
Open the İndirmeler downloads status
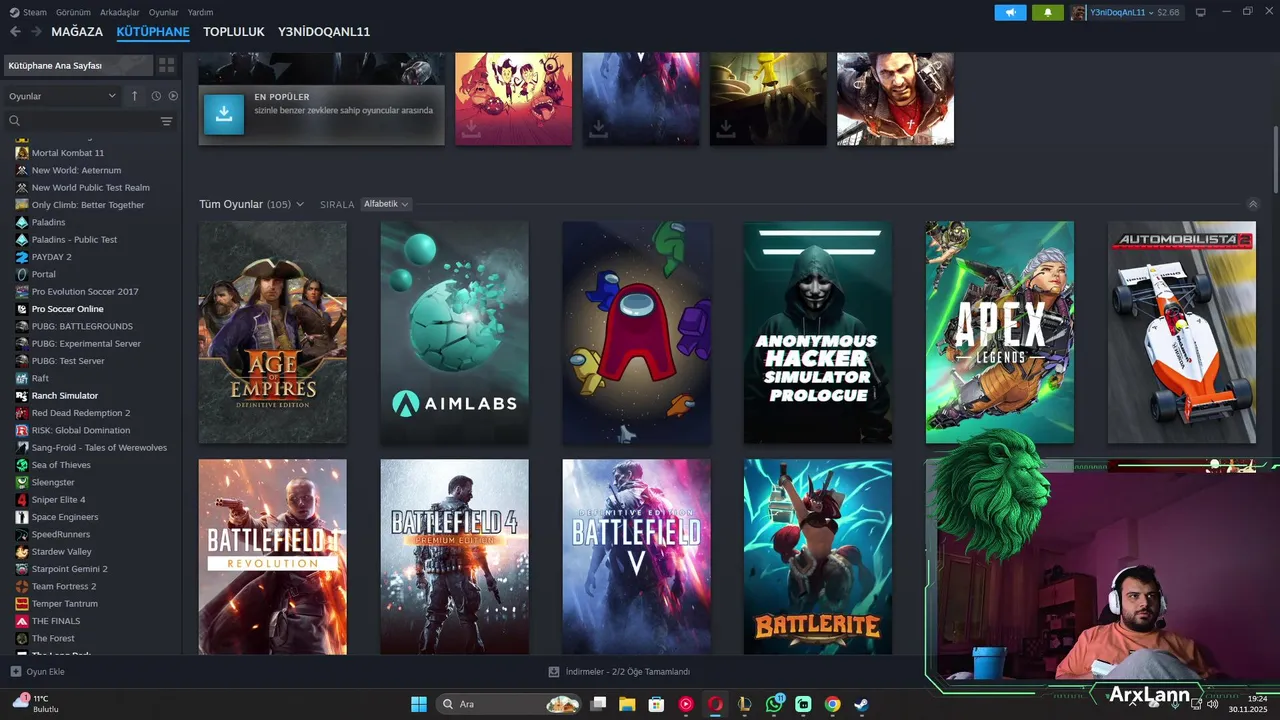tap(620, 672)
